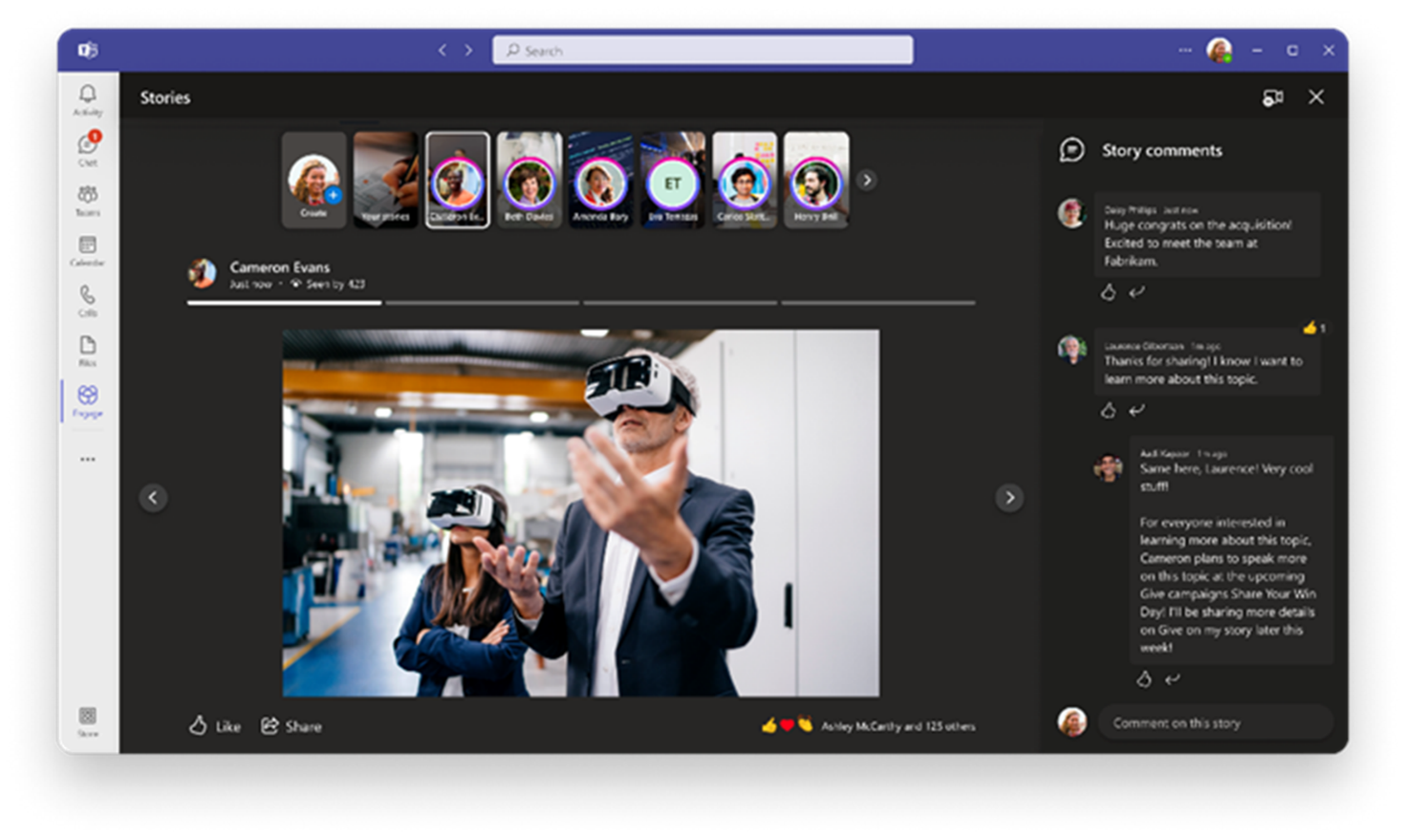Like Aadi Kapoor's comment

click(x=1144, y=679)
